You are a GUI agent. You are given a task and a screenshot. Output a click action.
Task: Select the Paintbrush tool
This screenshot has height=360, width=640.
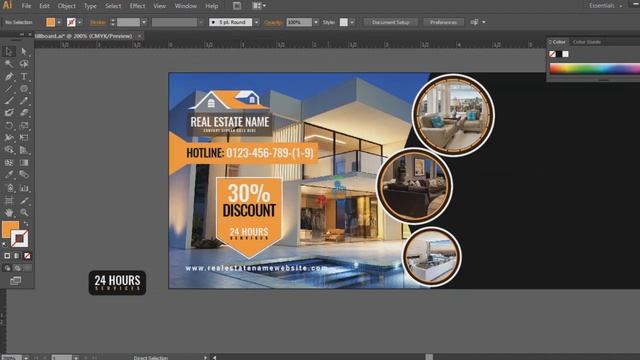(x=9, y=101)
